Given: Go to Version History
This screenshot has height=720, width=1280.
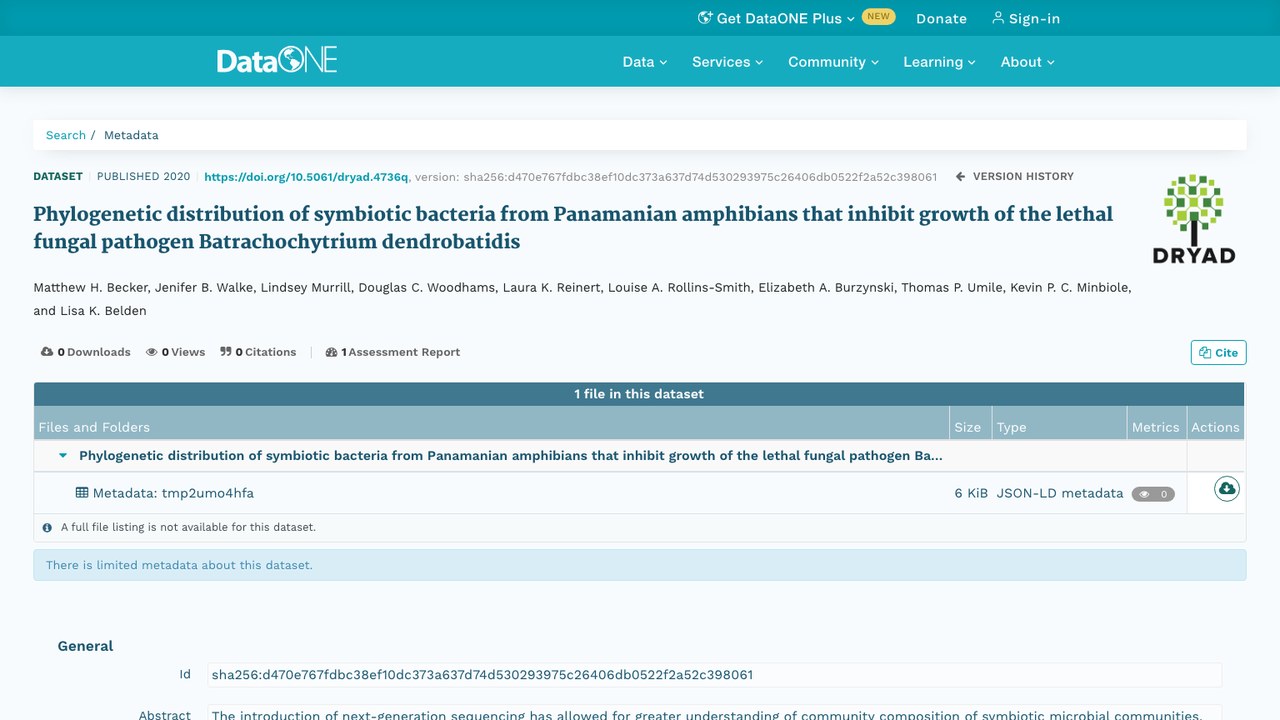Looking at the screenshot, I should tap(1015, 176).
